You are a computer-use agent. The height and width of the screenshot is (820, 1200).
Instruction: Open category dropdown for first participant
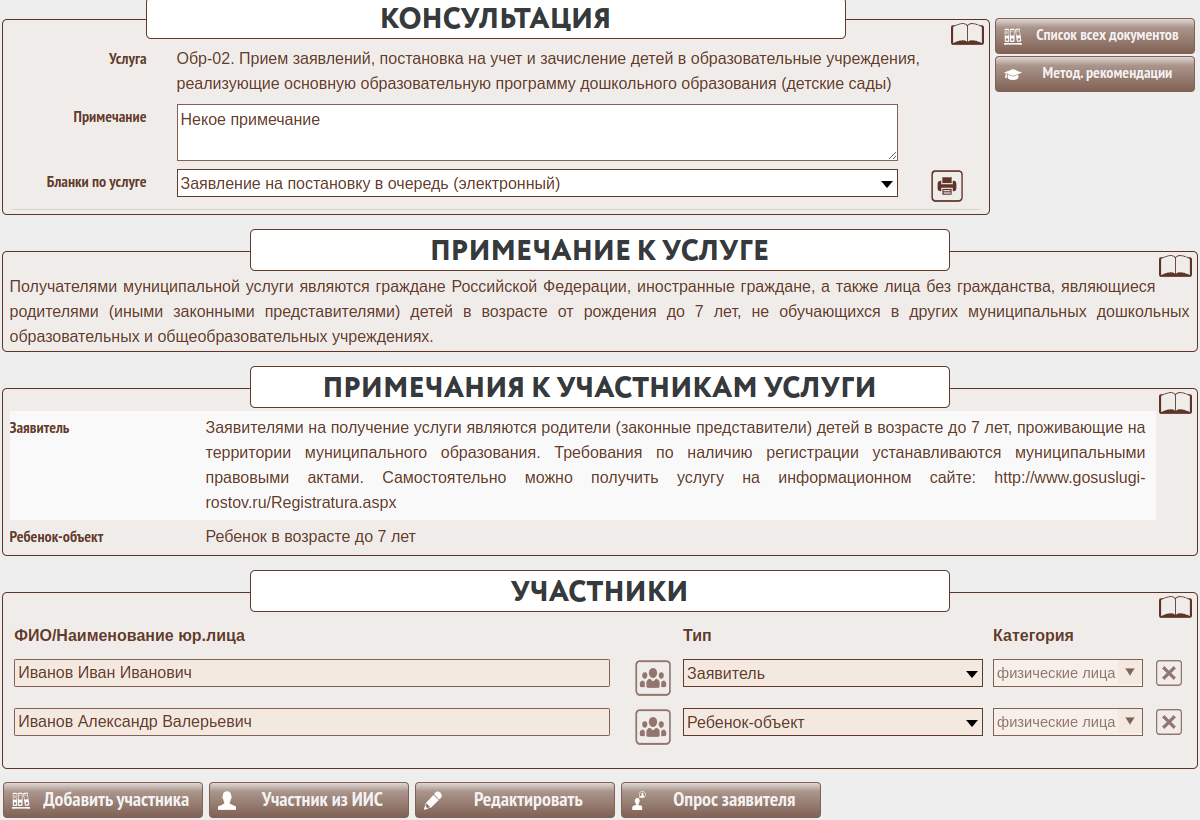pos(1067,673)
